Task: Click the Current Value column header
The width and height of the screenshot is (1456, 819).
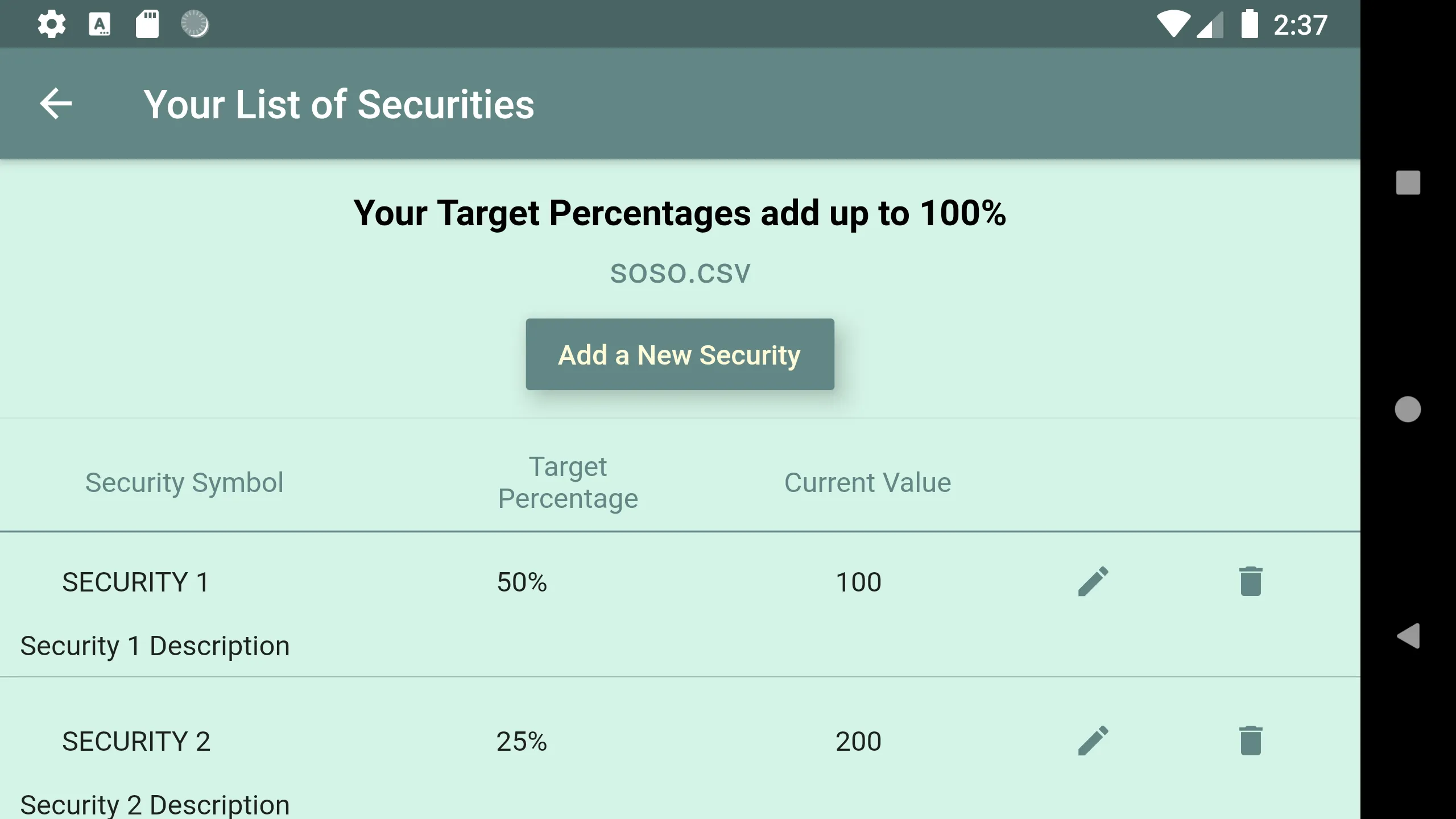Action: (x=867, y=482)
